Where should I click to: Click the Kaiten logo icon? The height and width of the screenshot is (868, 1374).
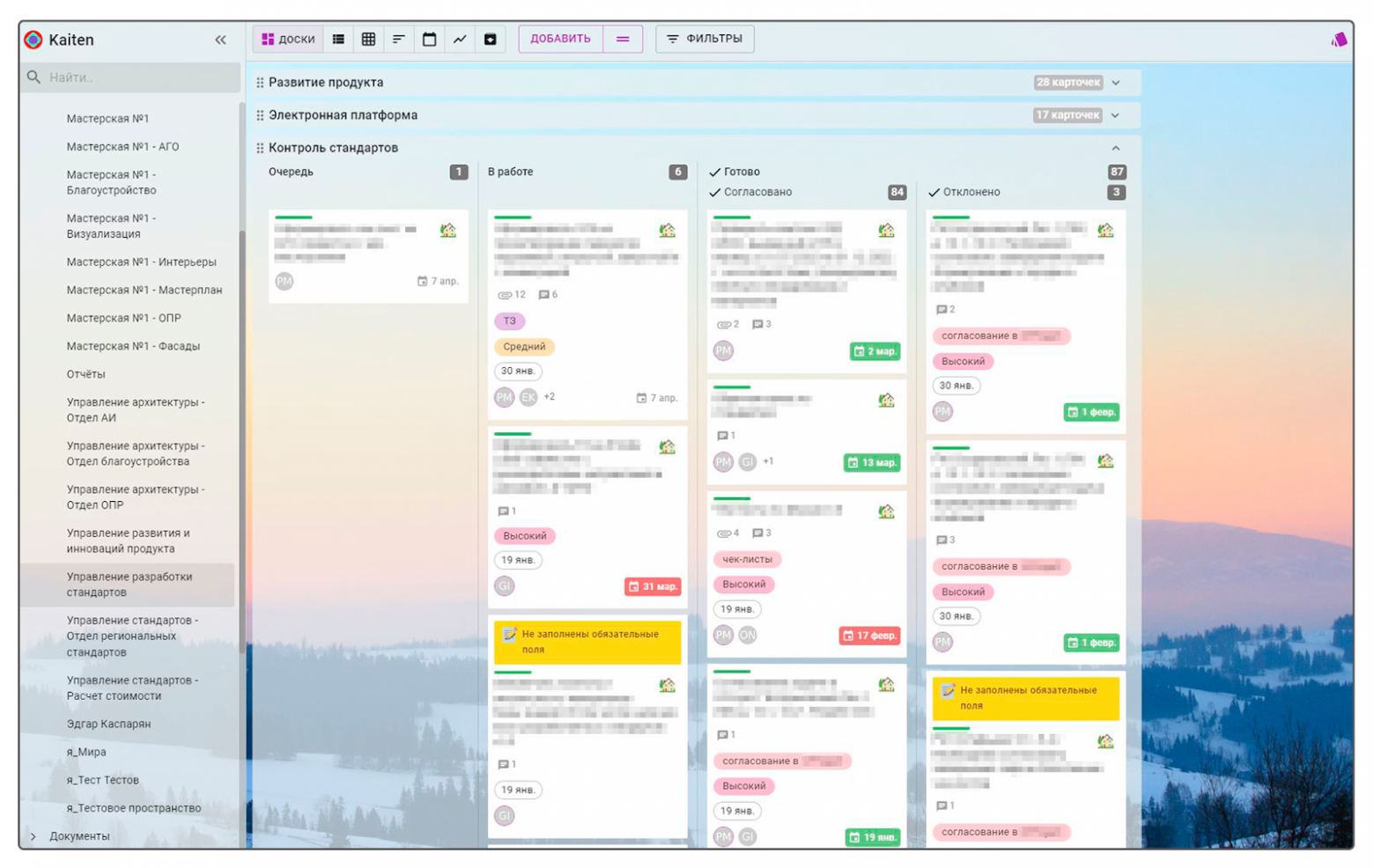33,40
